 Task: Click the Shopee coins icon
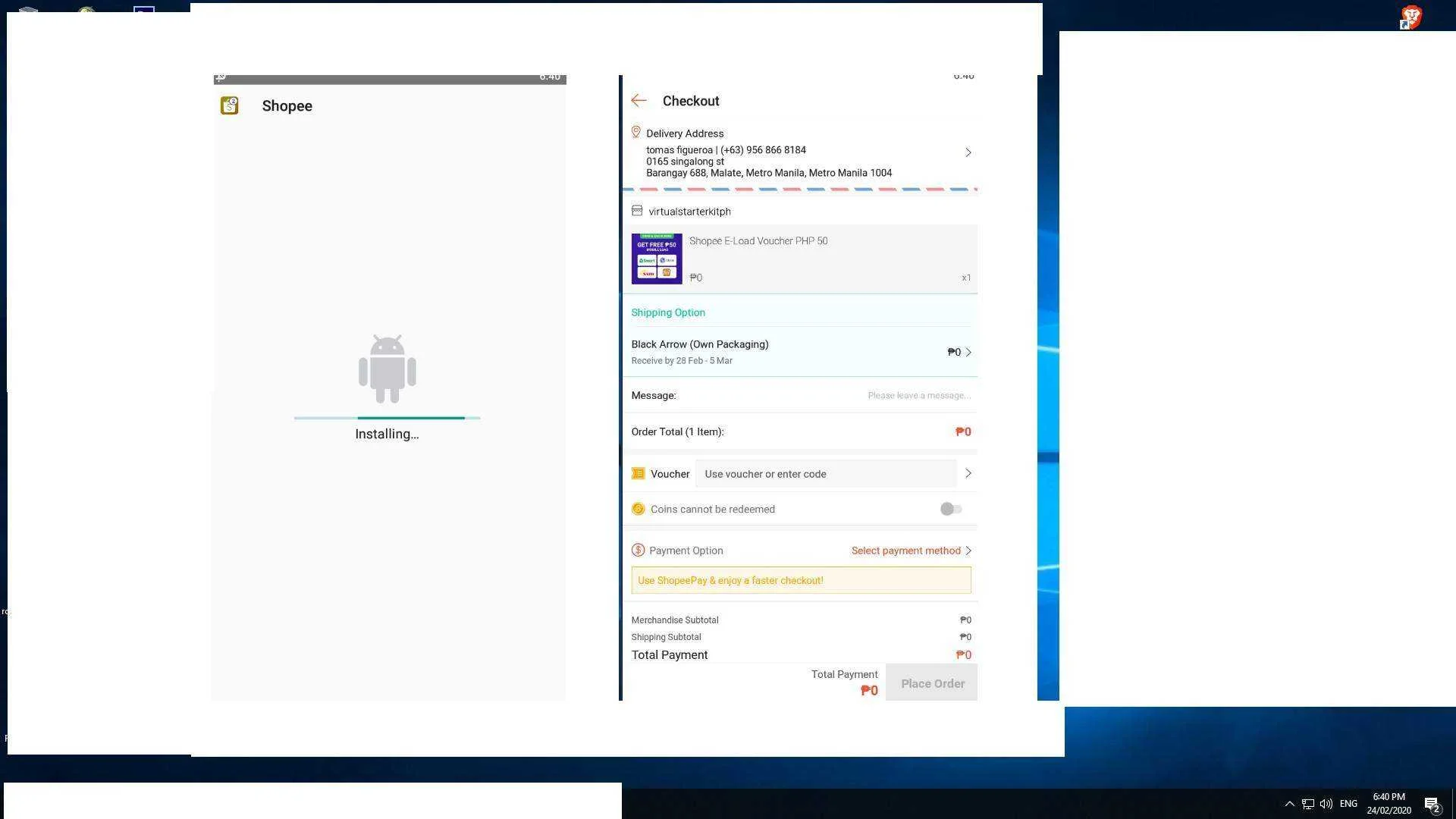[638, 509]
